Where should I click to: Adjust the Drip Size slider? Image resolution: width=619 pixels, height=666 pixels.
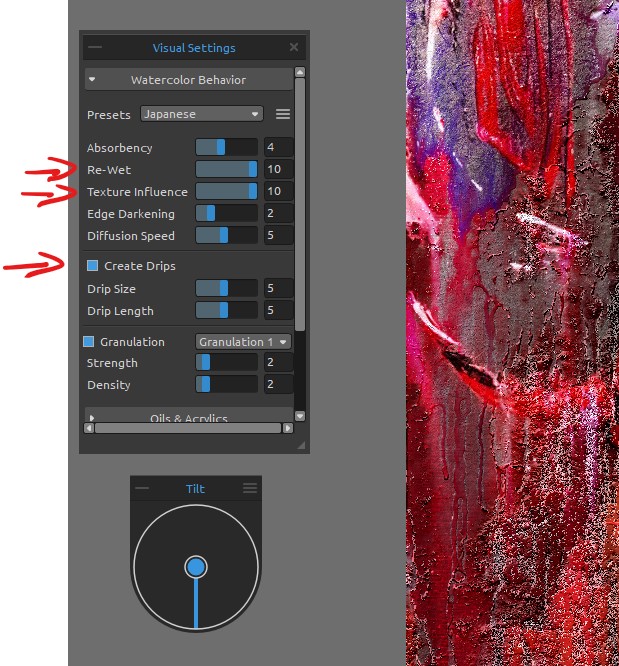(226, 288)
